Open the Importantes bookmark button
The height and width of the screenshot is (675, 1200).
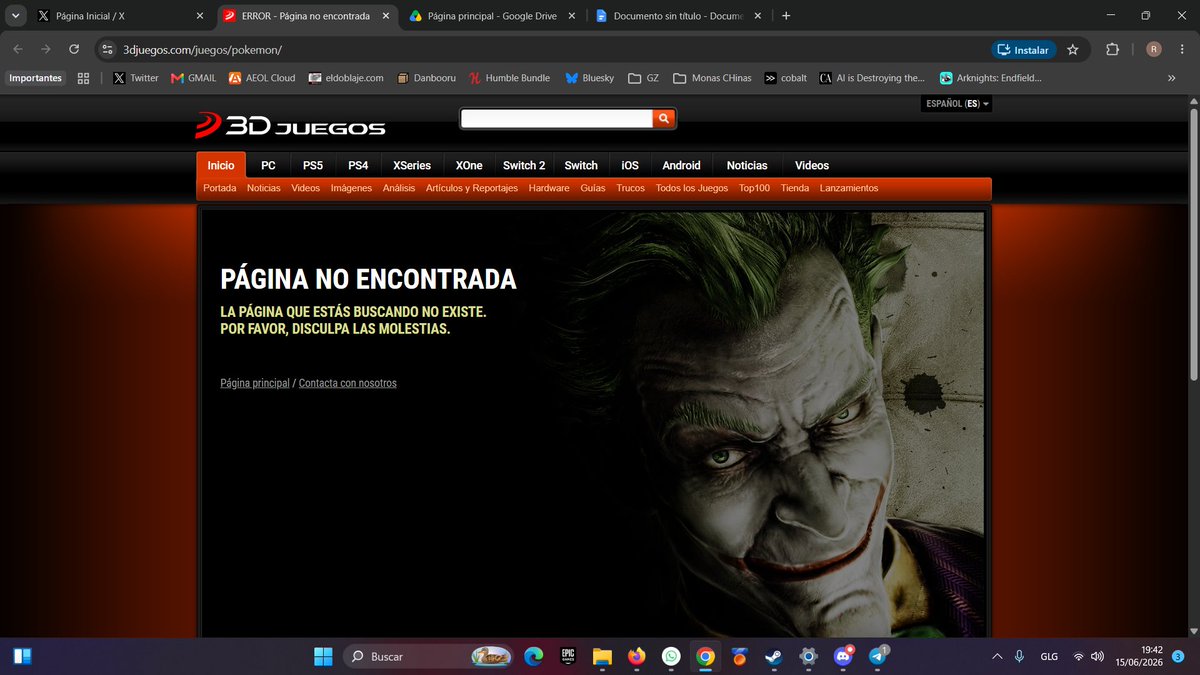[x=35, y=78]
